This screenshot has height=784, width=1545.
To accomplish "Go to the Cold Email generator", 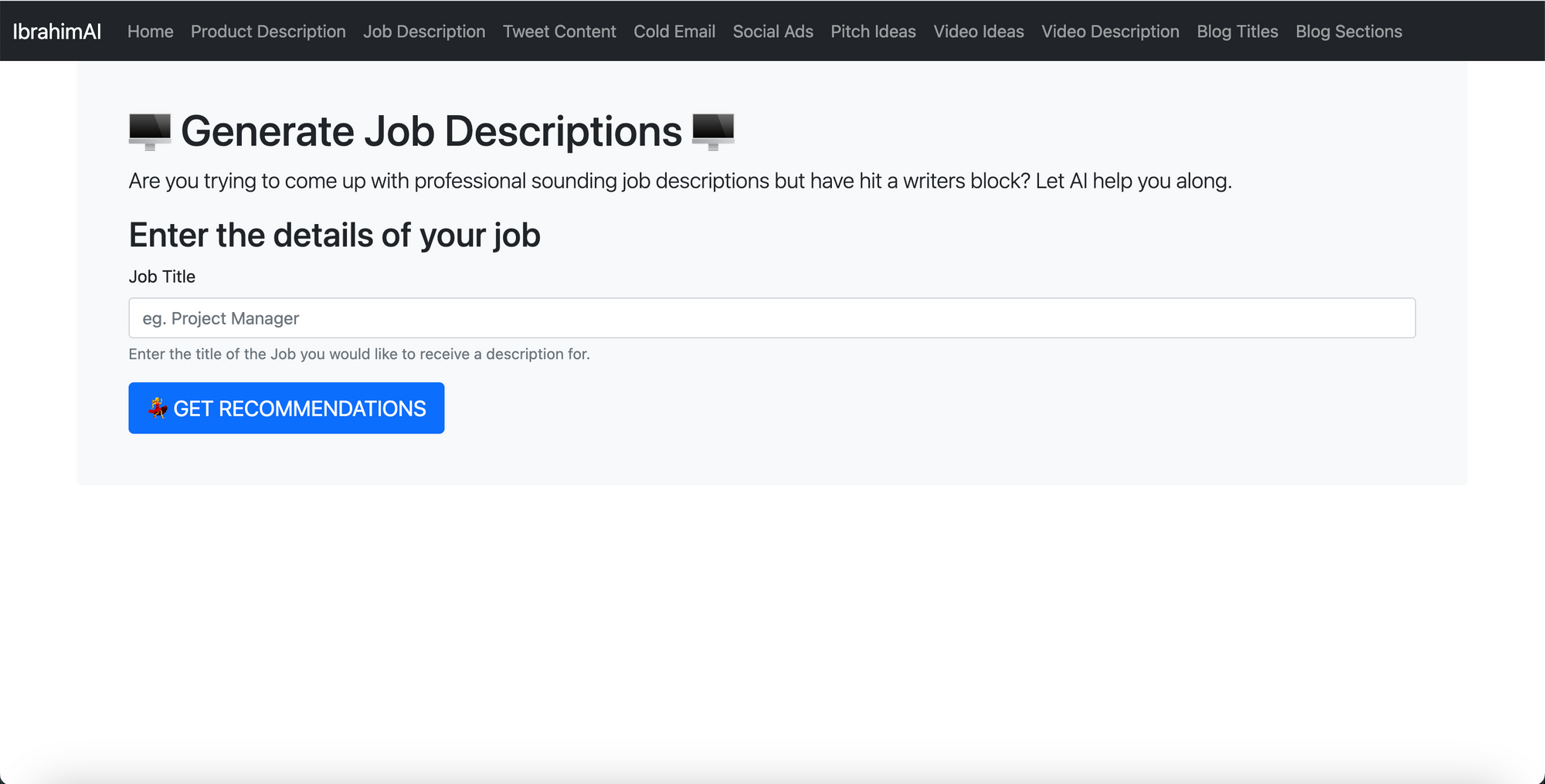I will click(x=674, y=32).
